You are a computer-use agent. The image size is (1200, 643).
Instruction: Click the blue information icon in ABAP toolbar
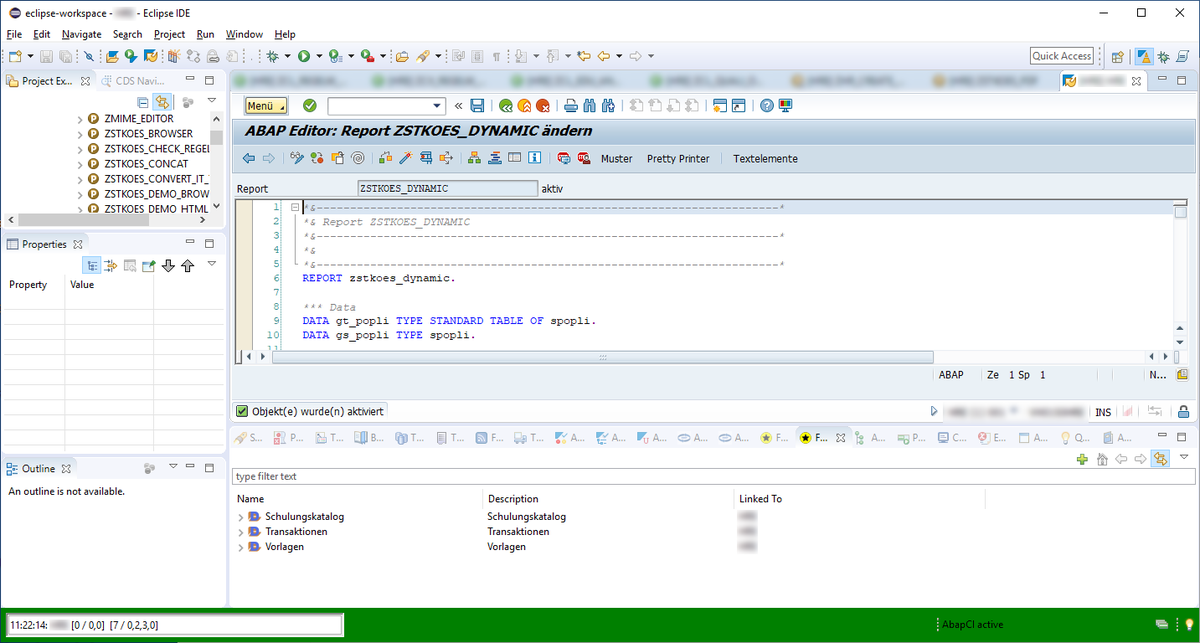click(x=534, y=158)
